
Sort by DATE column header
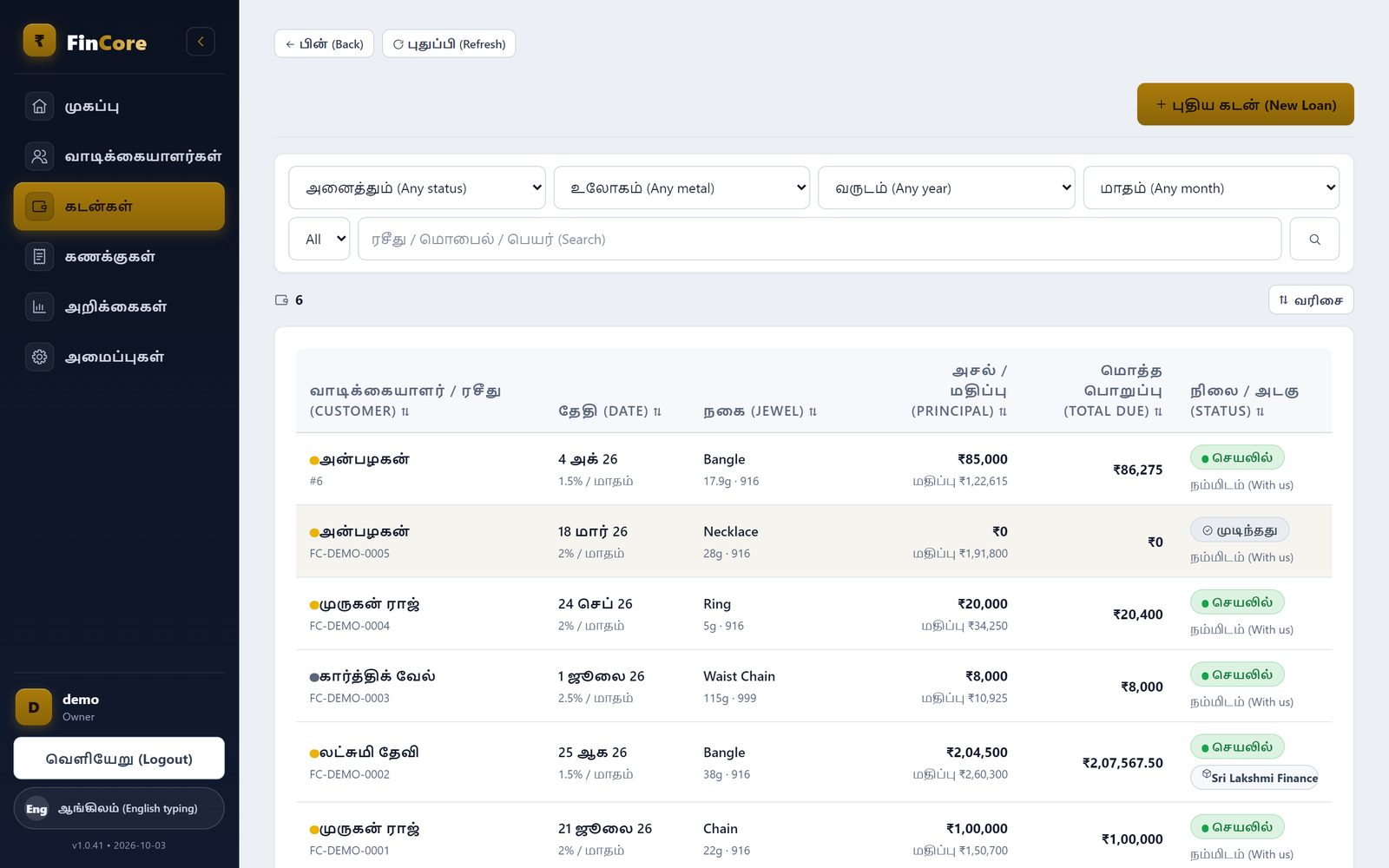click(x=609, y=411)
